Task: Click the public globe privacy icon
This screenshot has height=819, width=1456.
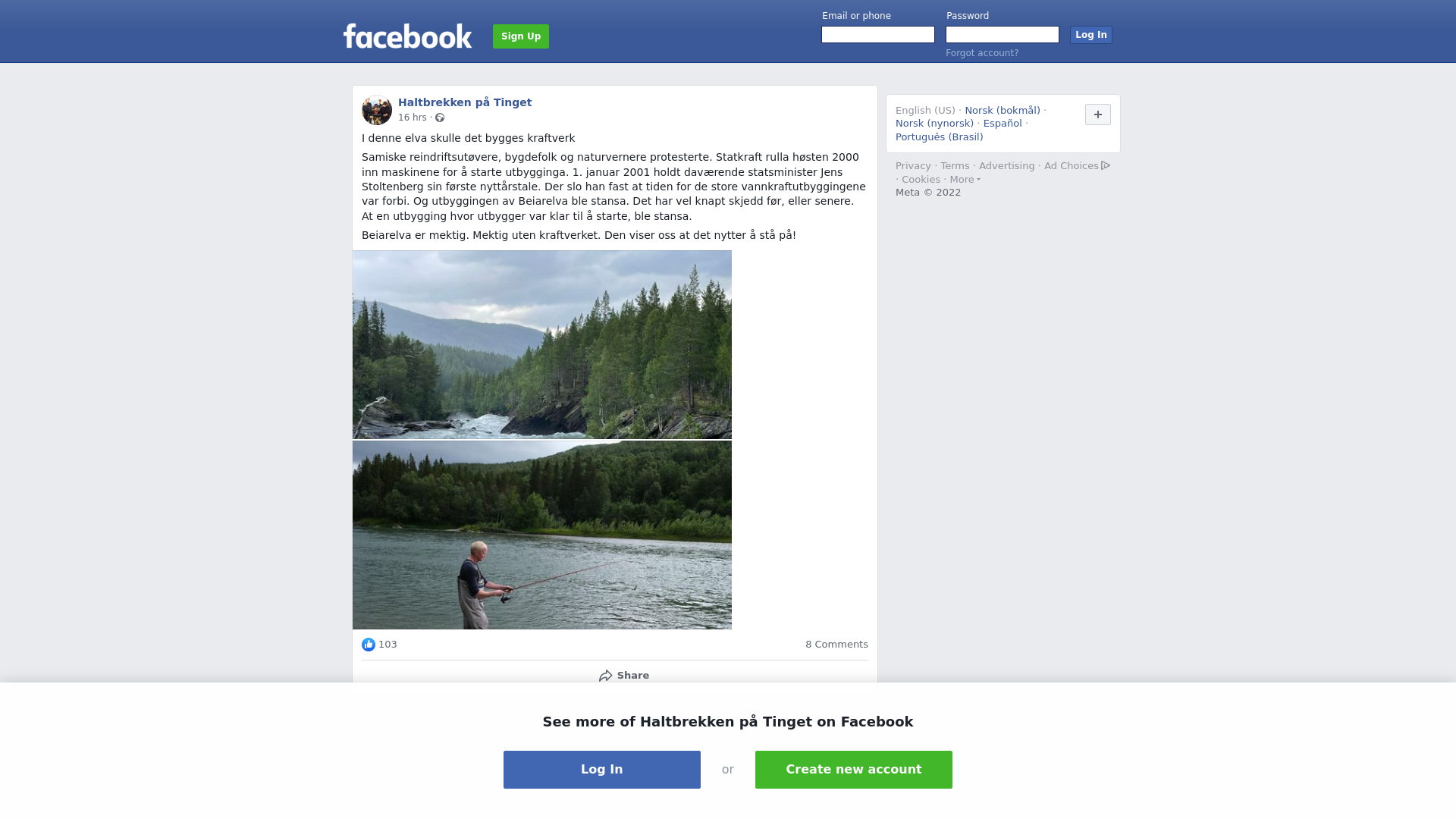Action: tap(440, 118)
